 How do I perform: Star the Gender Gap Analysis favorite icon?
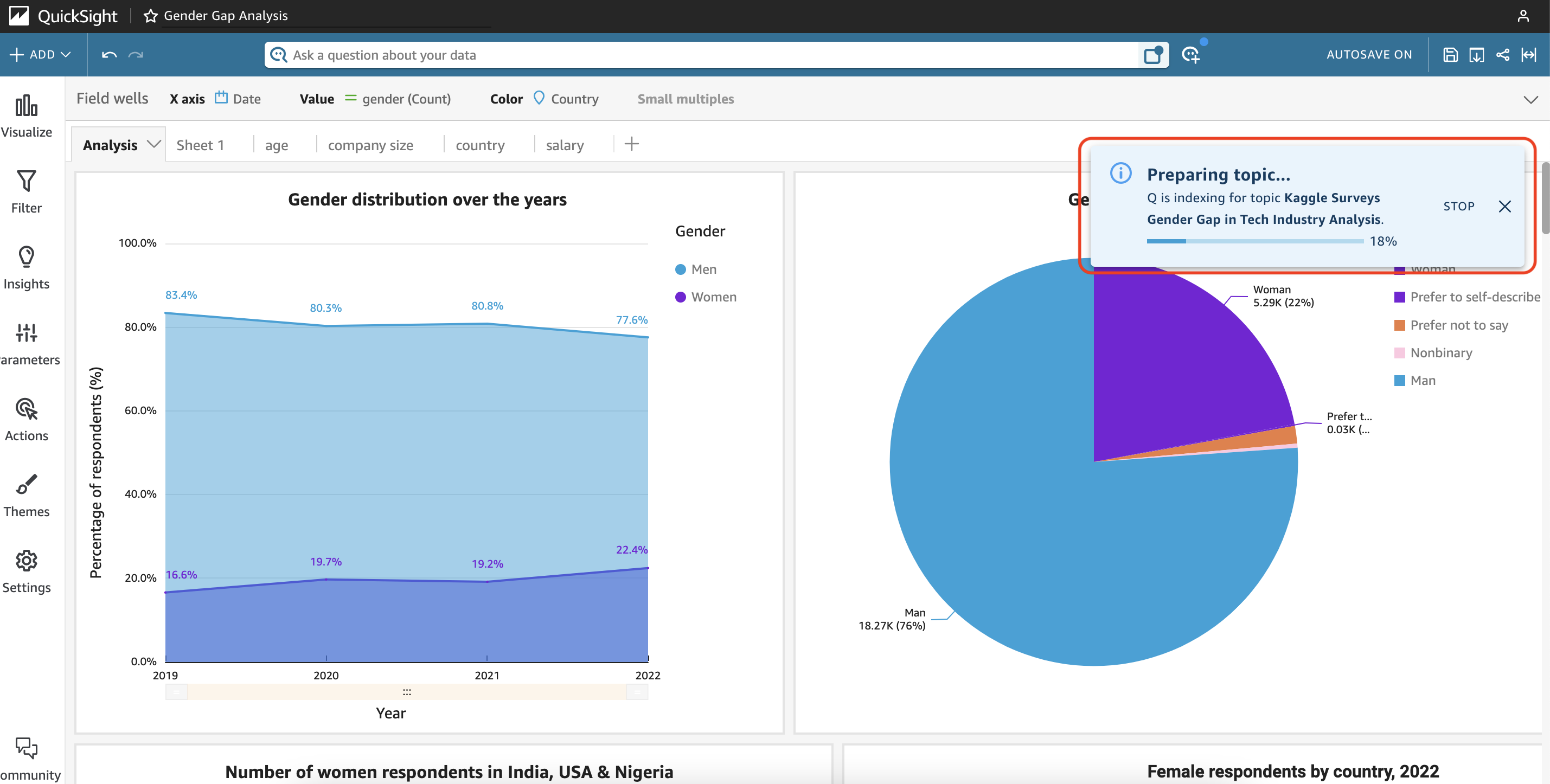[150, 16]
